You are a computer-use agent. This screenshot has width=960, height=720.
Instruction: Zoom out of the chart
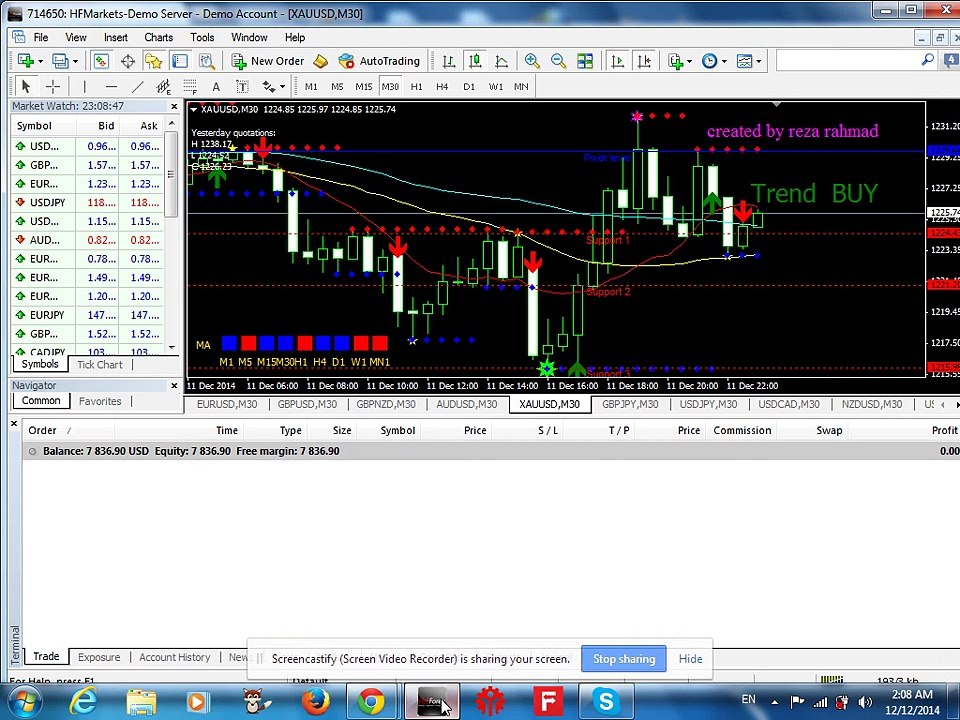558,61
